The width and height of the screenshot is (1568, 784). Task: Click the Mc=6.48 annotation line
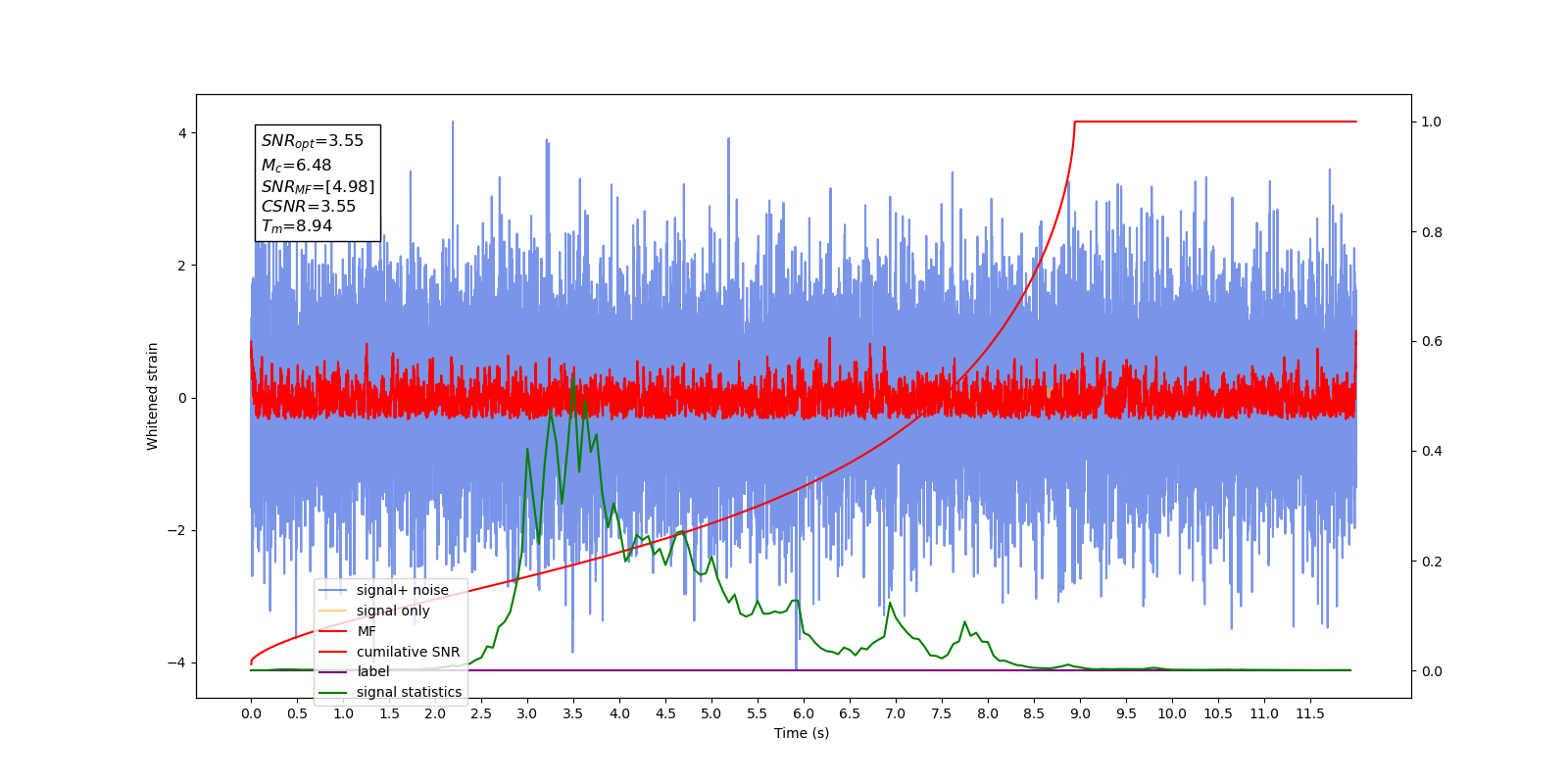pyautogui.click(x=296, y=166)
